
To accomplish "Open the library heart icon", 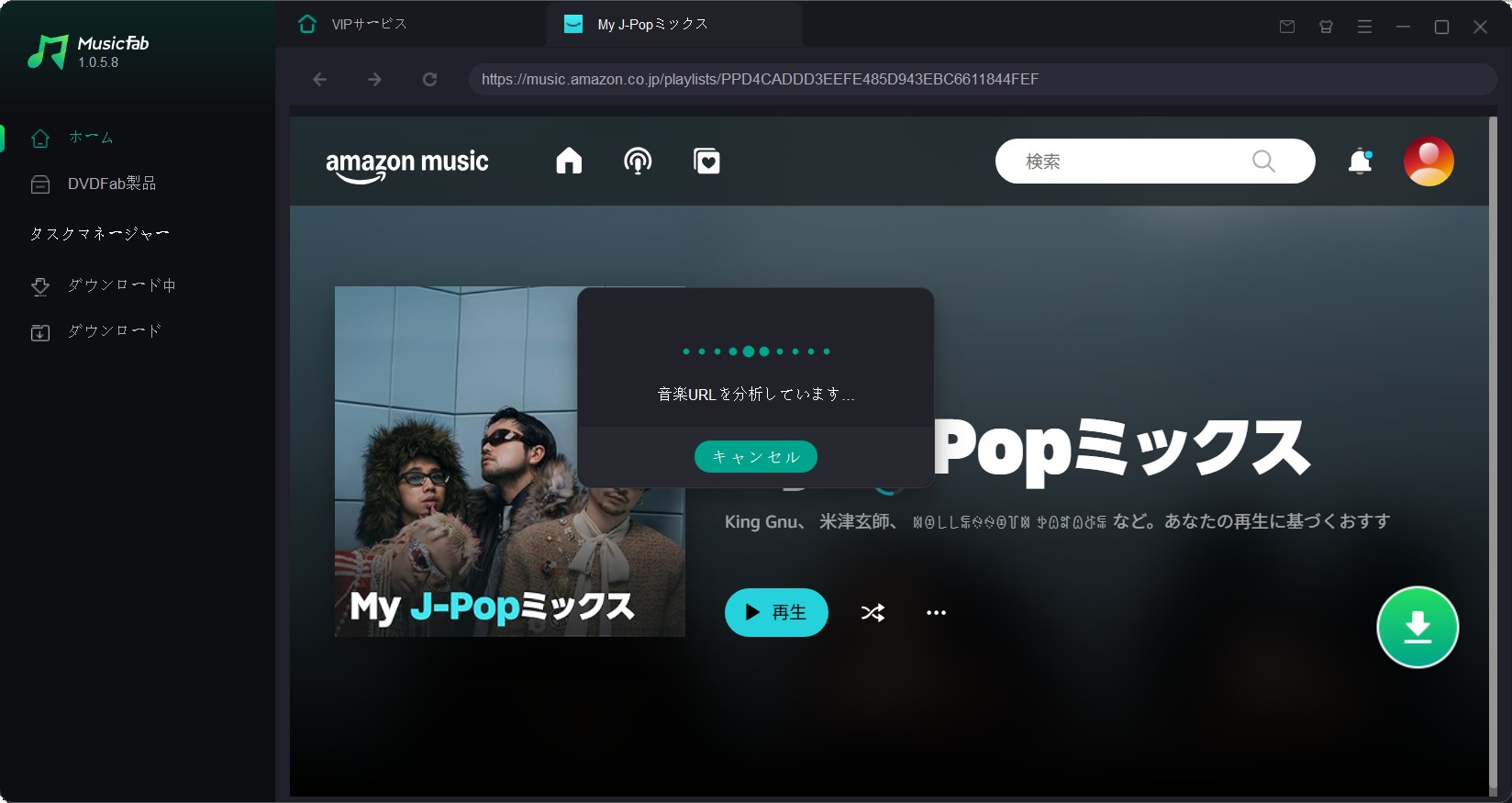I will click(x=706, y=161).
